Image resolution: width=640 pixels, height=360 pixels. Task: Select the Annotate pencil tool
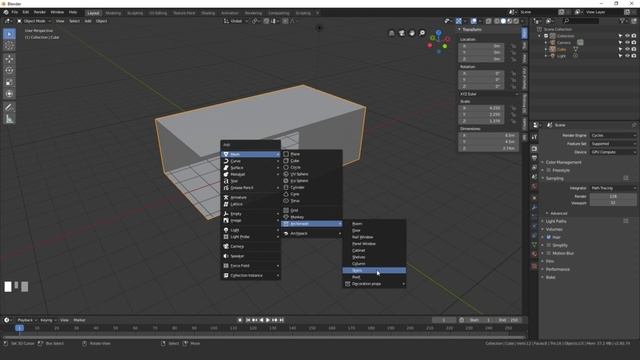click(x=9, y=107)
